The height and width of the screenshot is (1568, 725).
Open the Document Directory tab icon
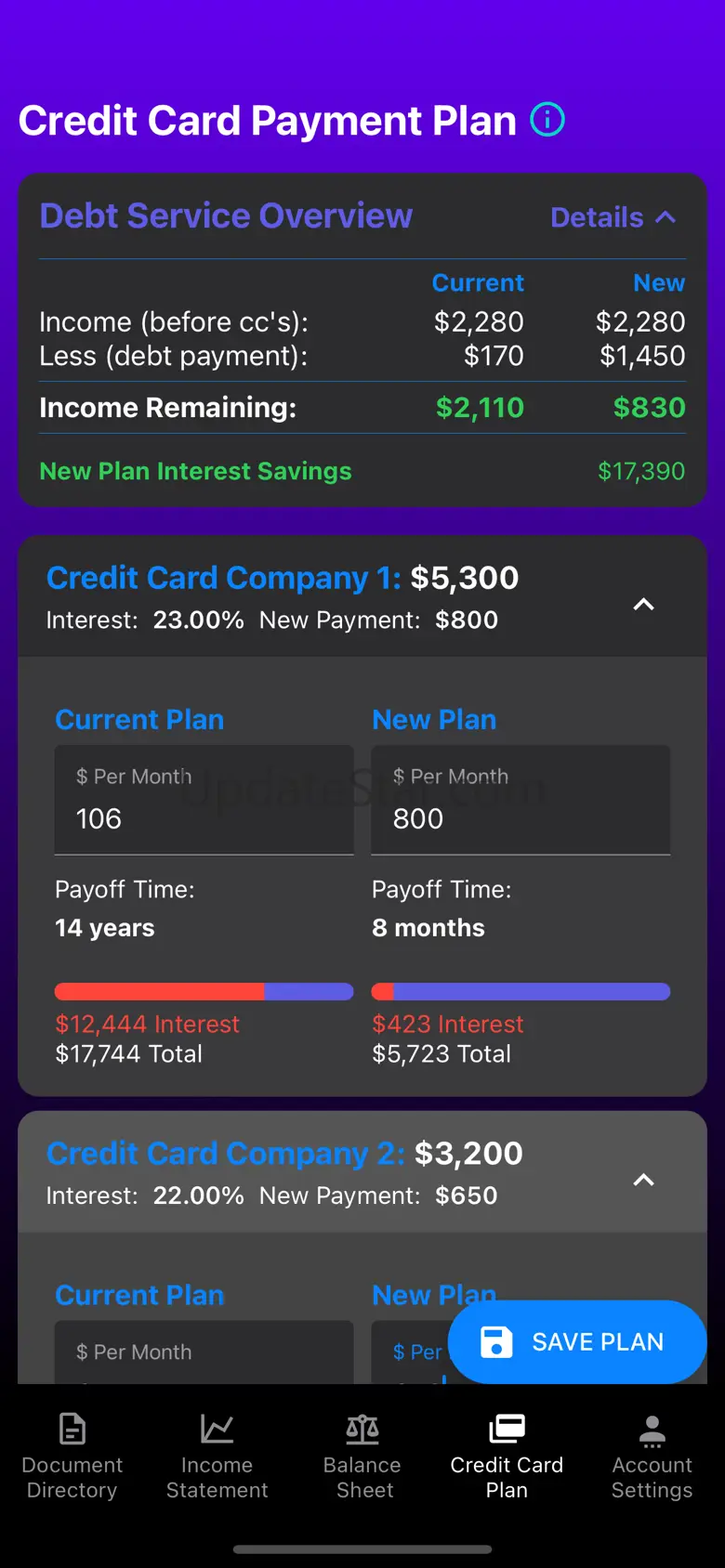(72, 1429)
